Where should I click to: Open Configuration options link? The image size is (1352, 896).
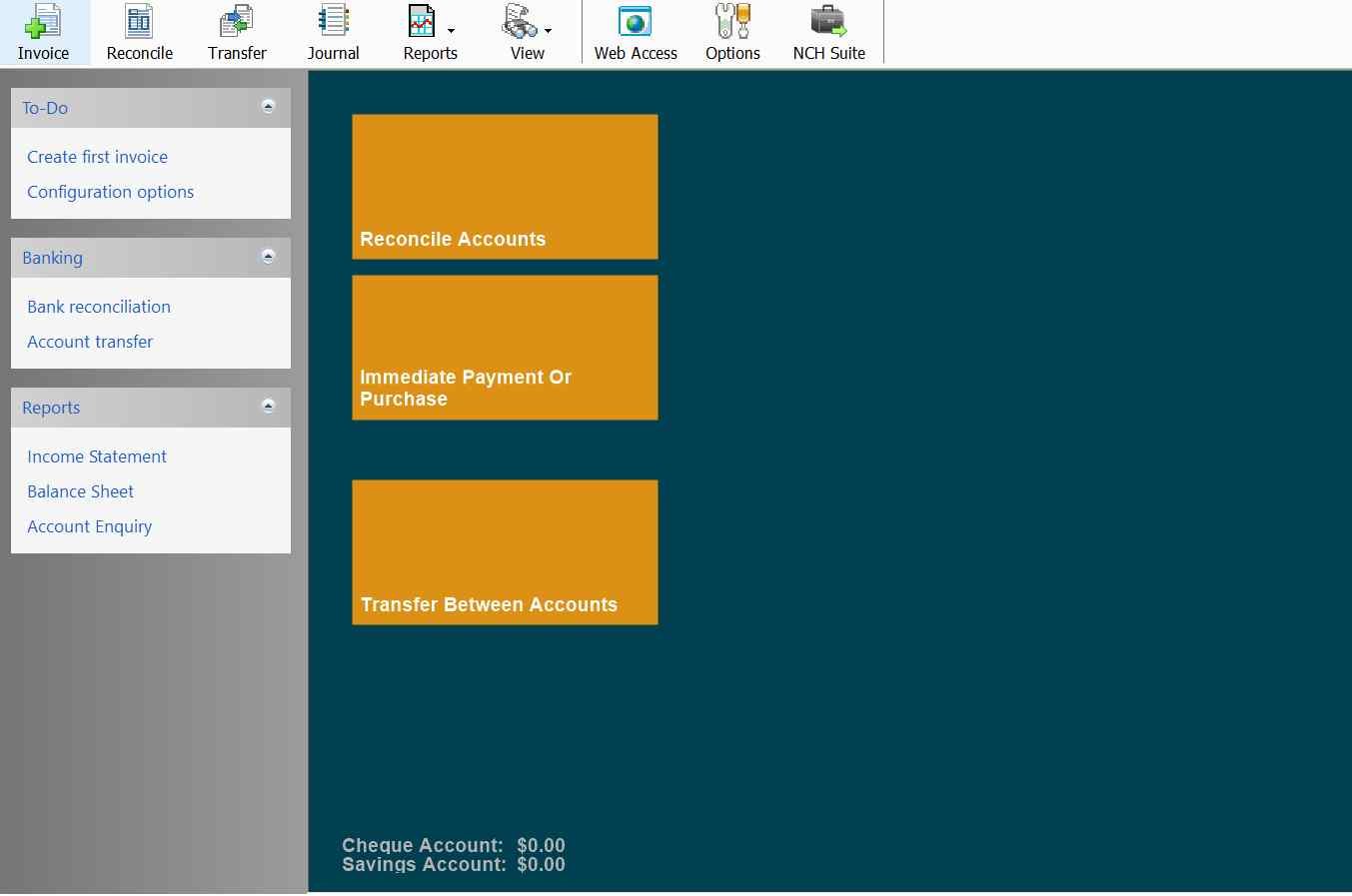pyautogui.click(x=110, y=192)
